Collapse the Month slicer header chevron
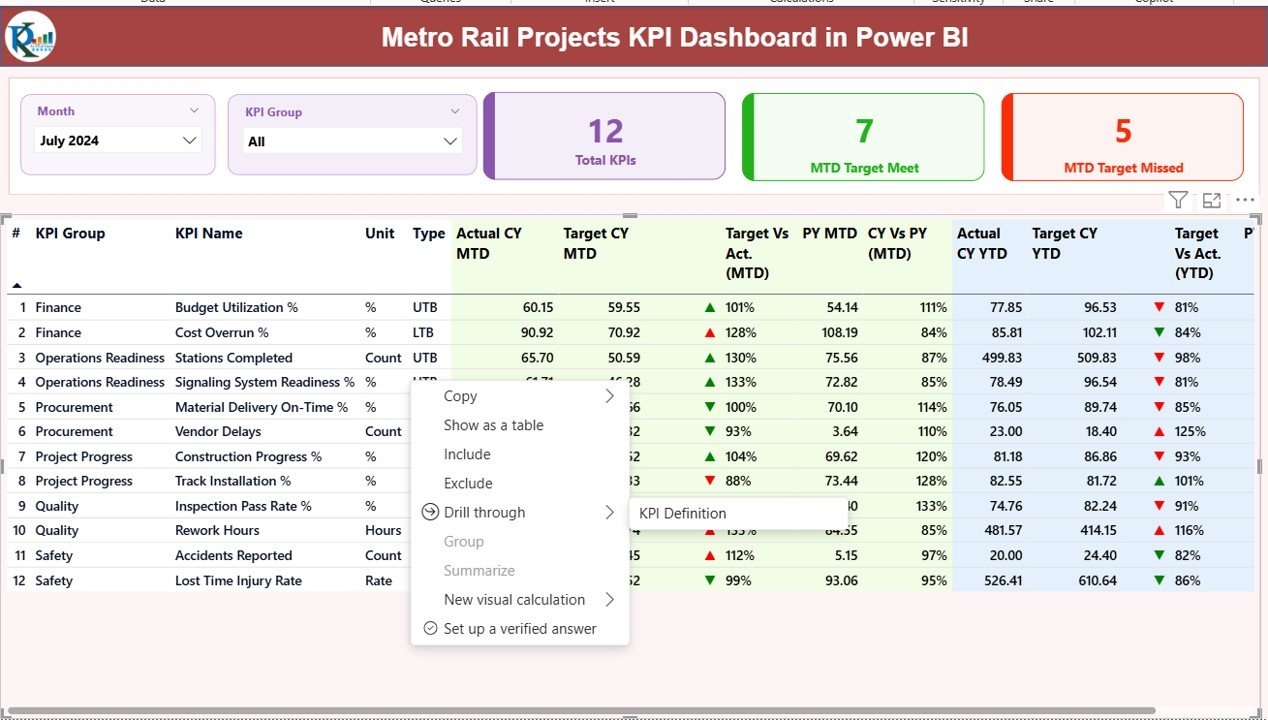Image resolution: width=1268 pixels, height=720 pixels. tap(194, 111)
